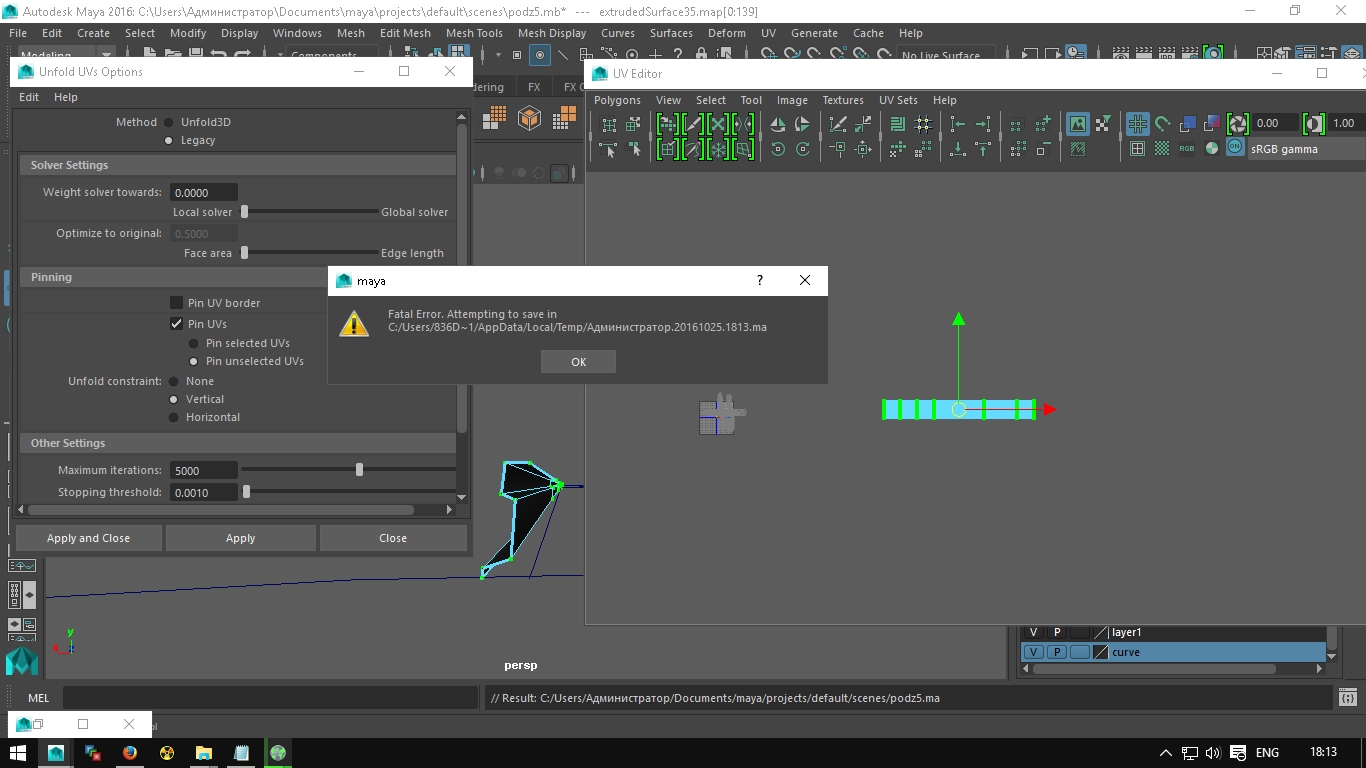
Task: Open the Mesh Tools menu
Action: [x=474, y=33]
